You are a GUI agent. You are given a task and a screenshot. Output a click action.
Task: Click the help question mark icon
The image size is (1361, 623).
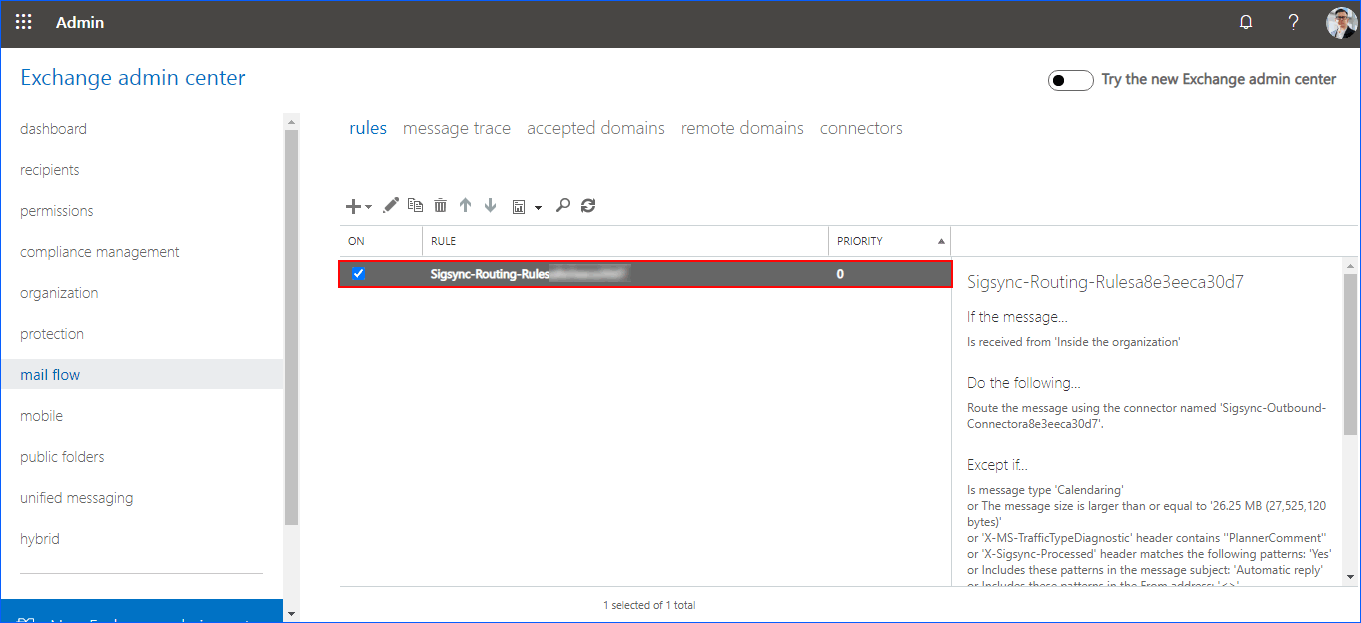coord(1294,22)
